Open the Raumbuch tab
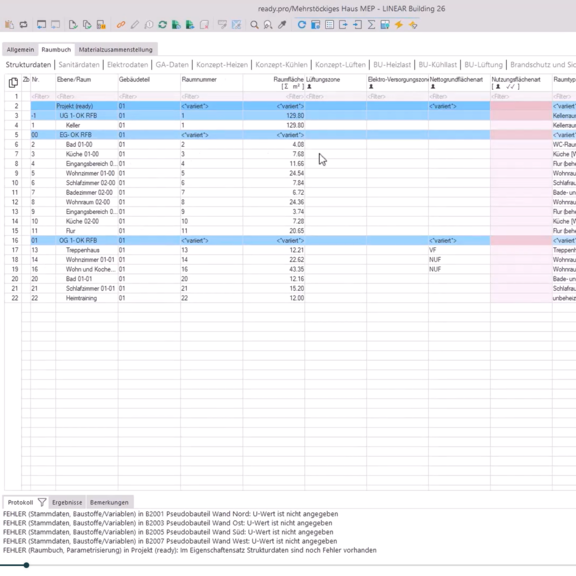Image resolution: width=576 pixels, height=576 pixels. coord(56,50)
